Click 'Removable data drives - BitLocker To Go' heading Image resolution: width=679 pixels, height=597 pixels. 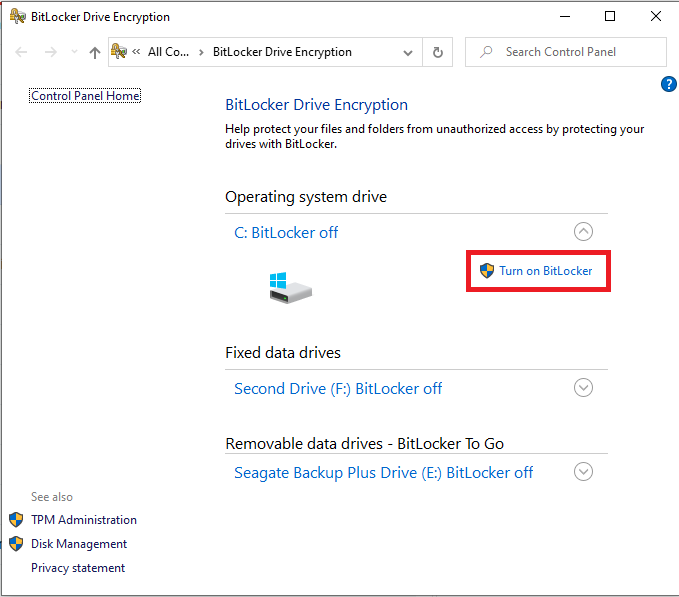pyautogui.click(x=365, y=444)
